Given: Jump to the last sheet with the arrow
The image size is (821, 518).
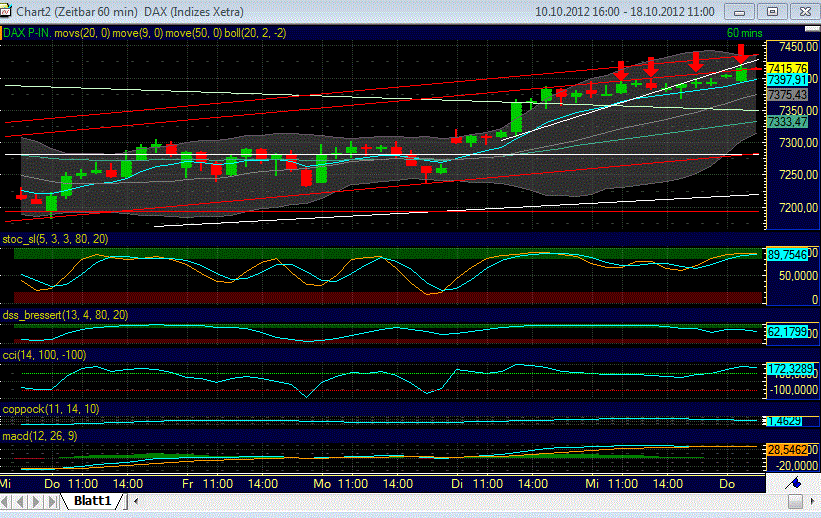Looking at the screenshot, I should pos(52,501).
